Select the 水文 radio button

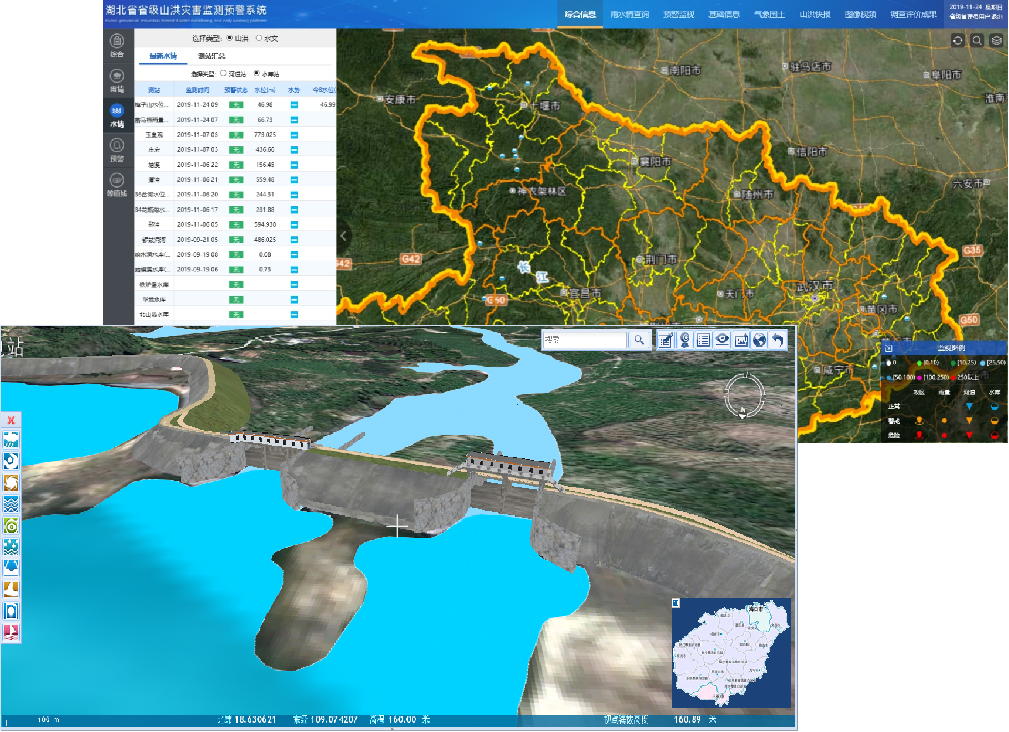(x=260, y=38)
